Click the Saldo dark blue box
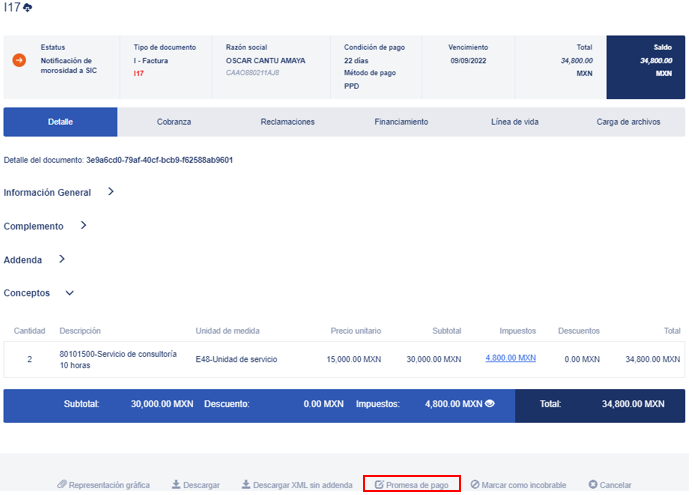This screenshot has width=692, height=495. point(646,67)
